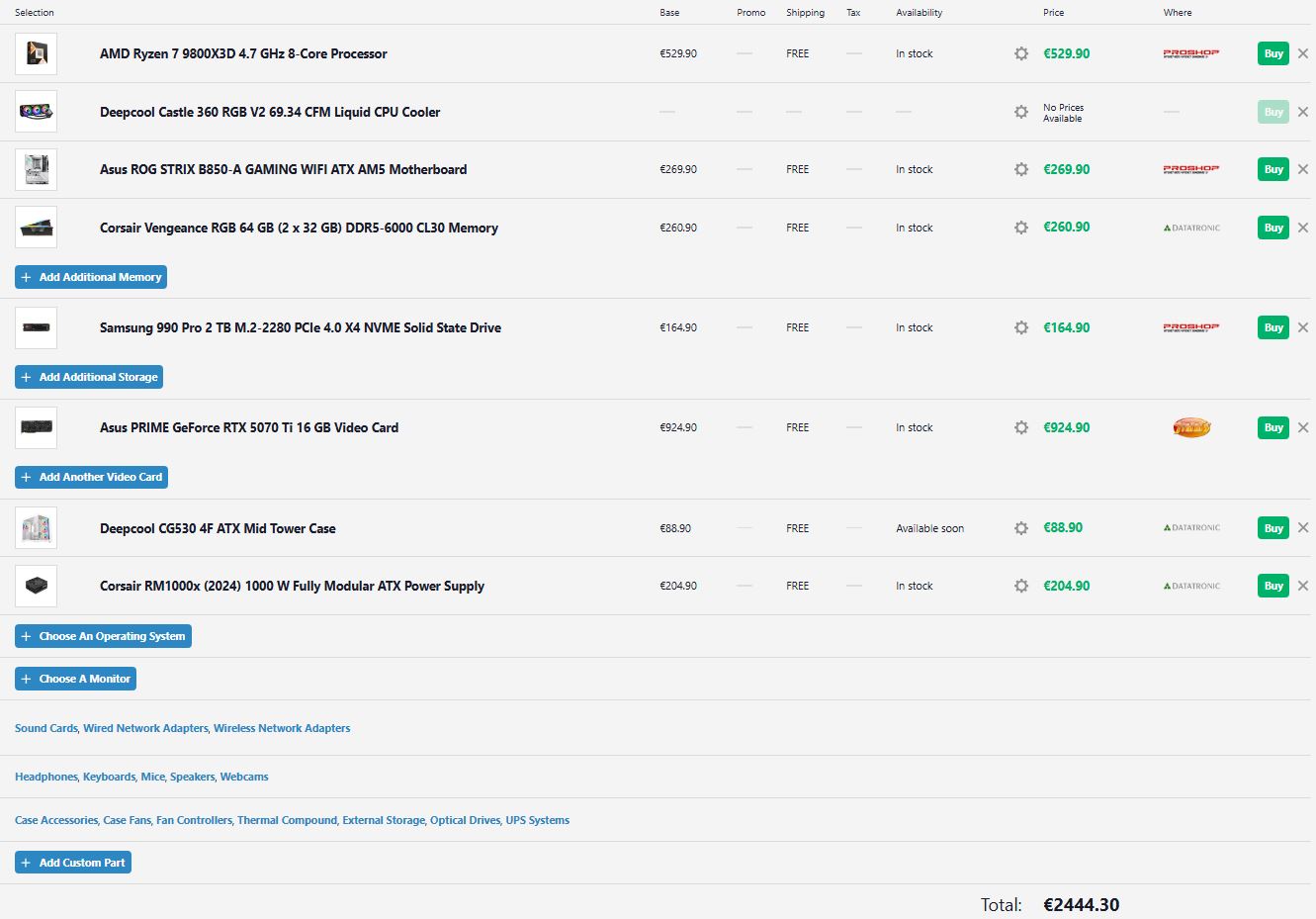This screenshot has width=1316, height=919.
Task: Open the Sound Cards category link
Action: click(45, 728)
